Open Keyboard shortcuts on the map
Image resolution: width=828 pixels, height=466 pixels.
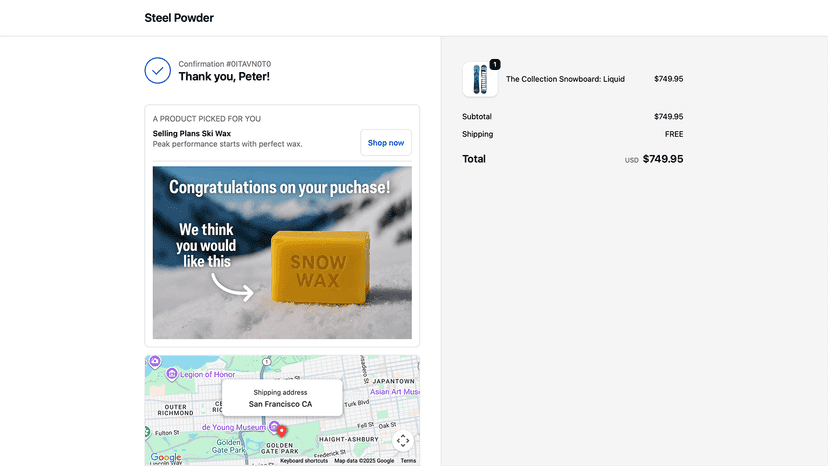[304, 461]
